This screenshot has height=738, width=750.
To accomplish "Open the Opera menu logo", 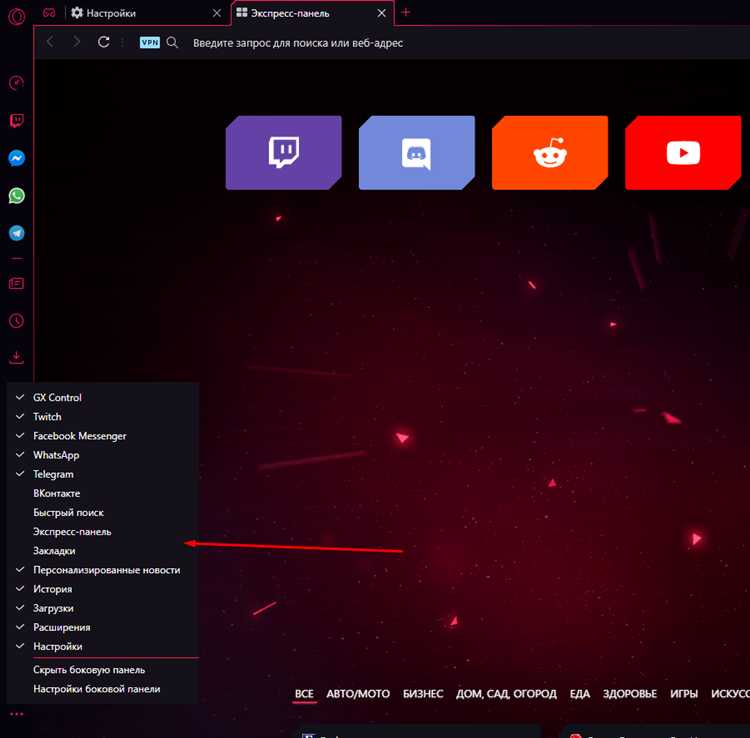I will coord(16,16).
